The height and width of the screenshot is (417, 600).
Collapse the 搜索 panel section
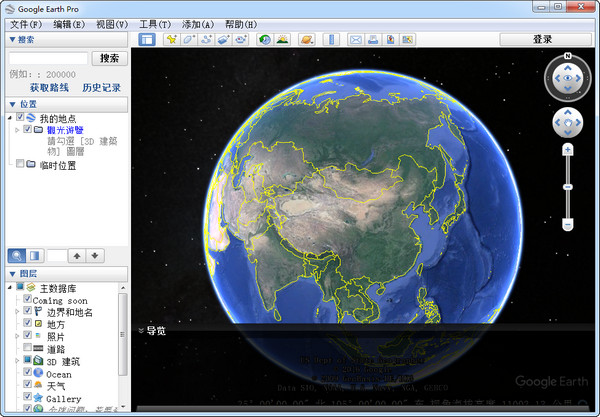click(x=12, y=40)
